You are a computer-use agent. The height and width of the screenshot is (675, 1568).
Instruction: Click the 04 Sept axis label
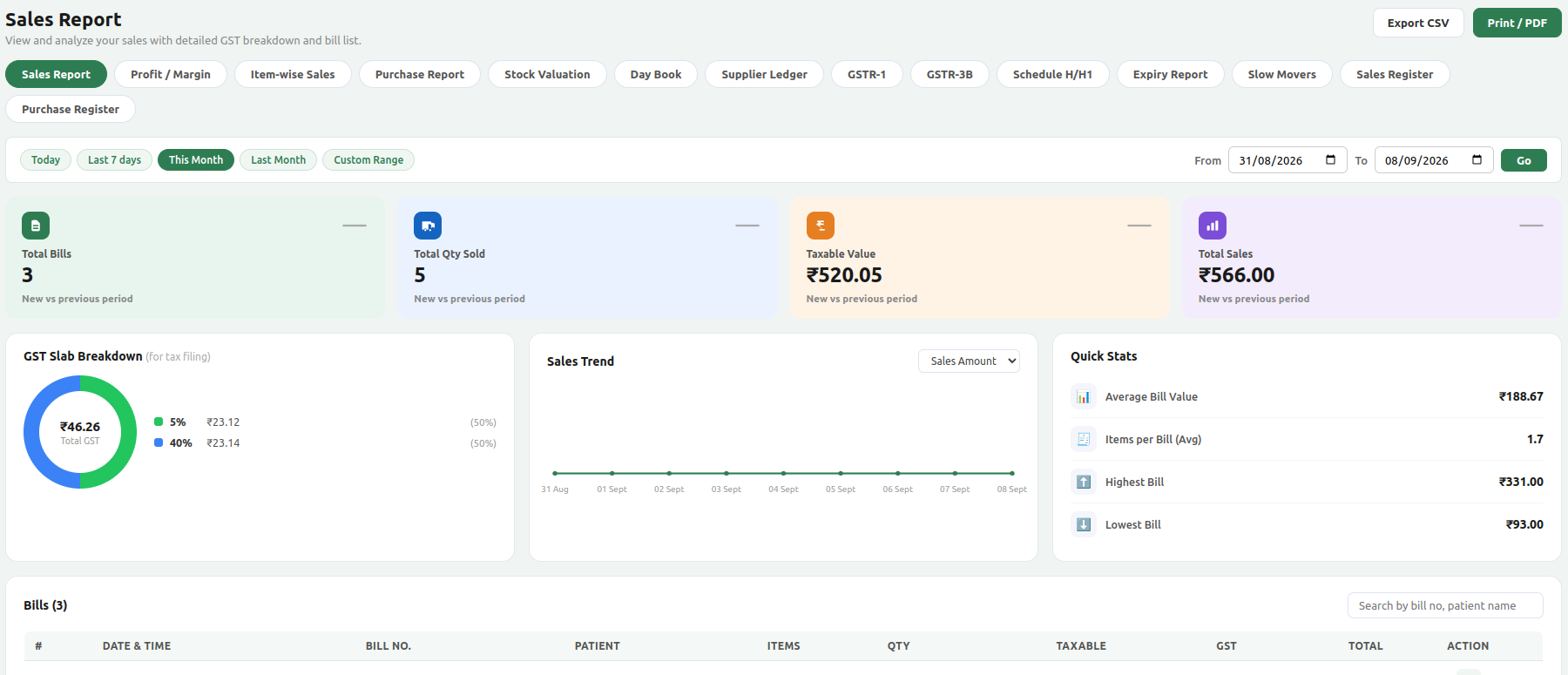point(783,489)
